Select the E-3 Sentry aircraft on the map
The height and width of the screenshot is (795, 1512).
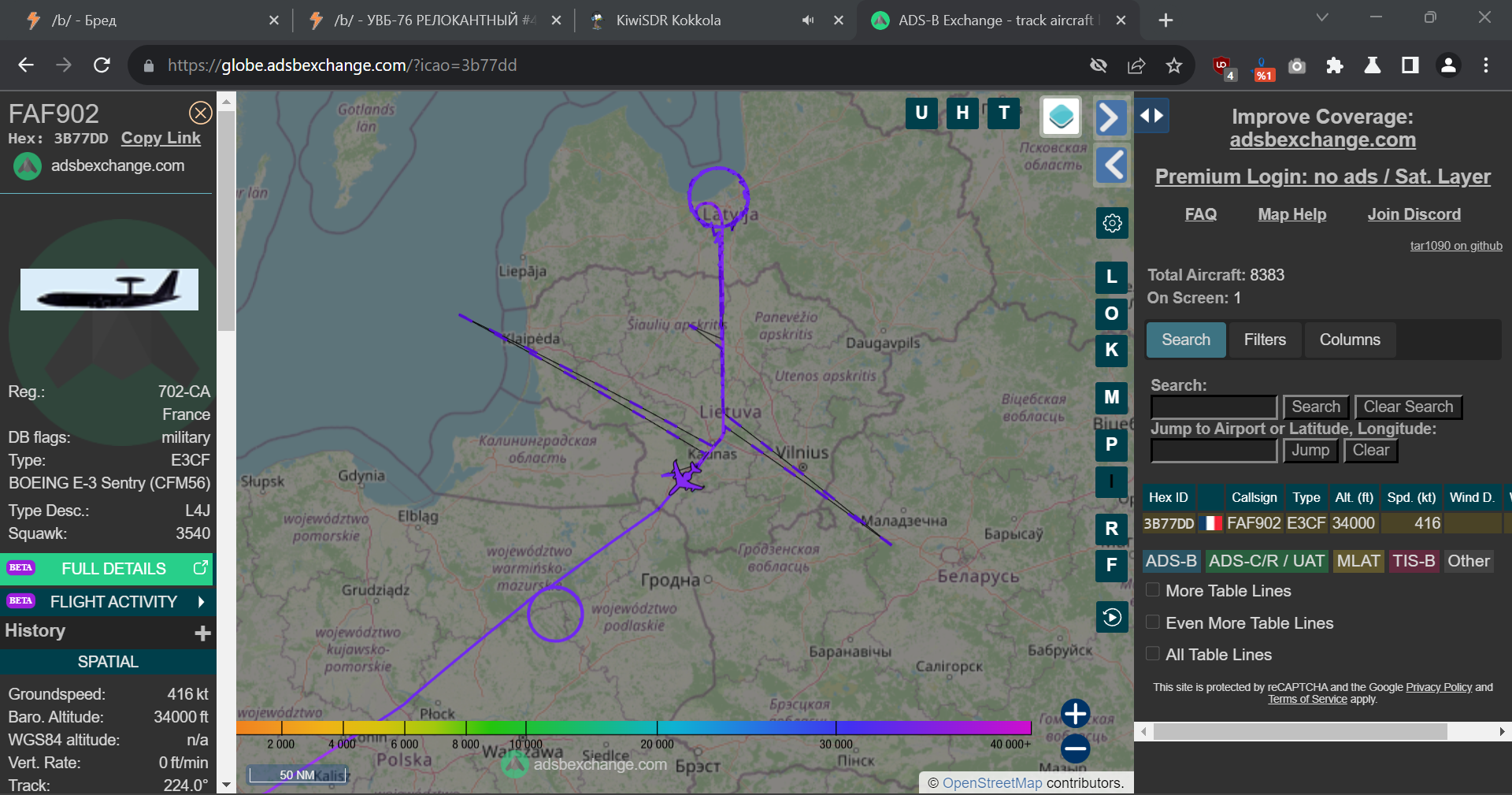click(683, 477)
